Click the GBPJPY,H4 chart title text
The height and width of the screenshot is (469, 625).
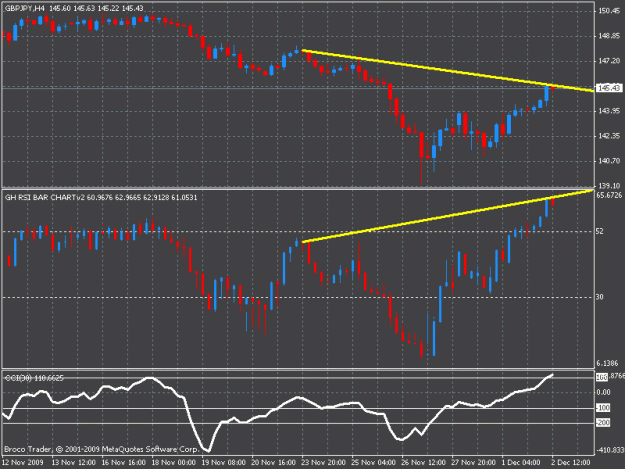(25, 8)
